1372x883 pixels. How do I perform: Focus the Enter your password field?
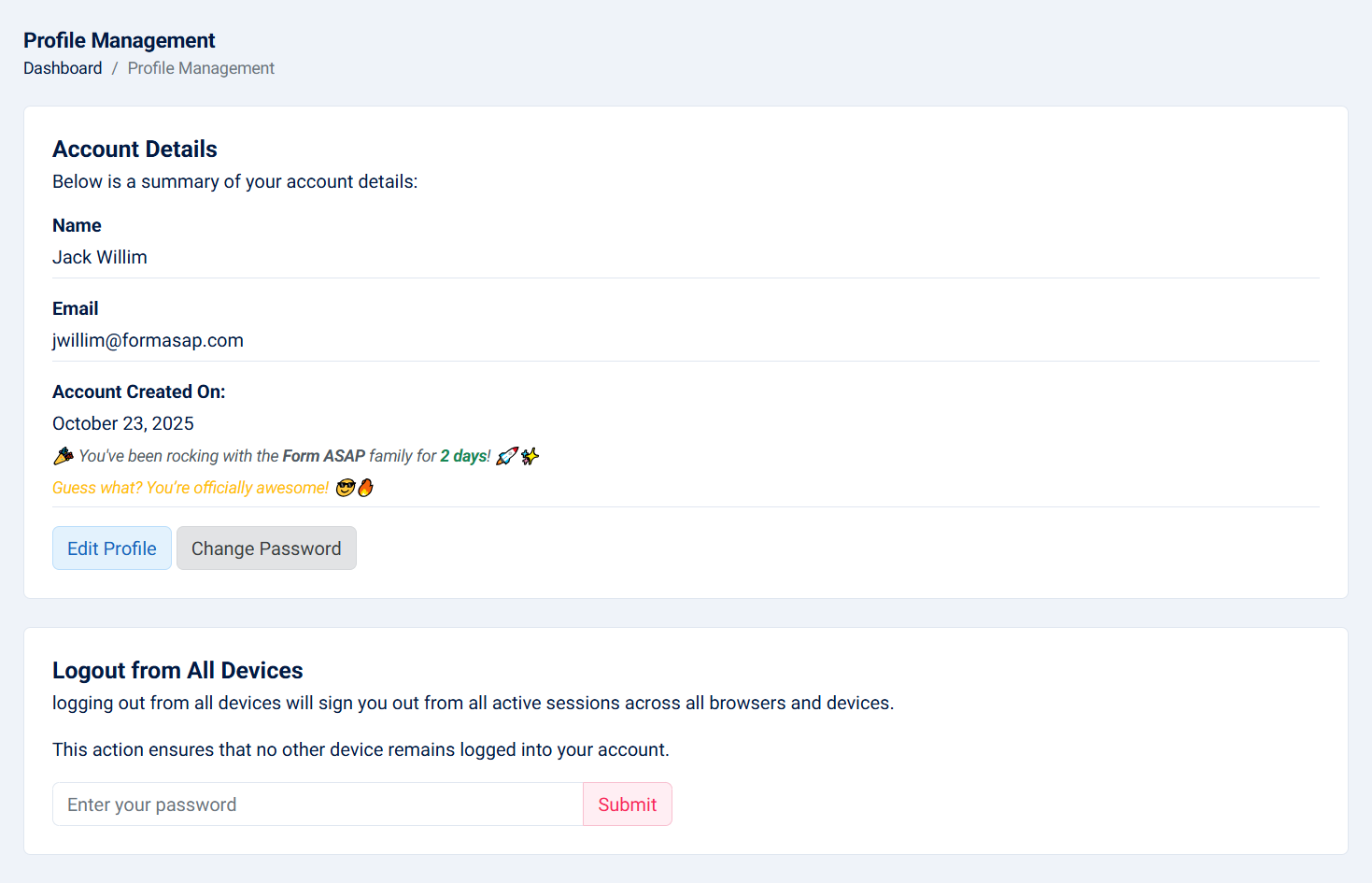(x=318, y=805)
